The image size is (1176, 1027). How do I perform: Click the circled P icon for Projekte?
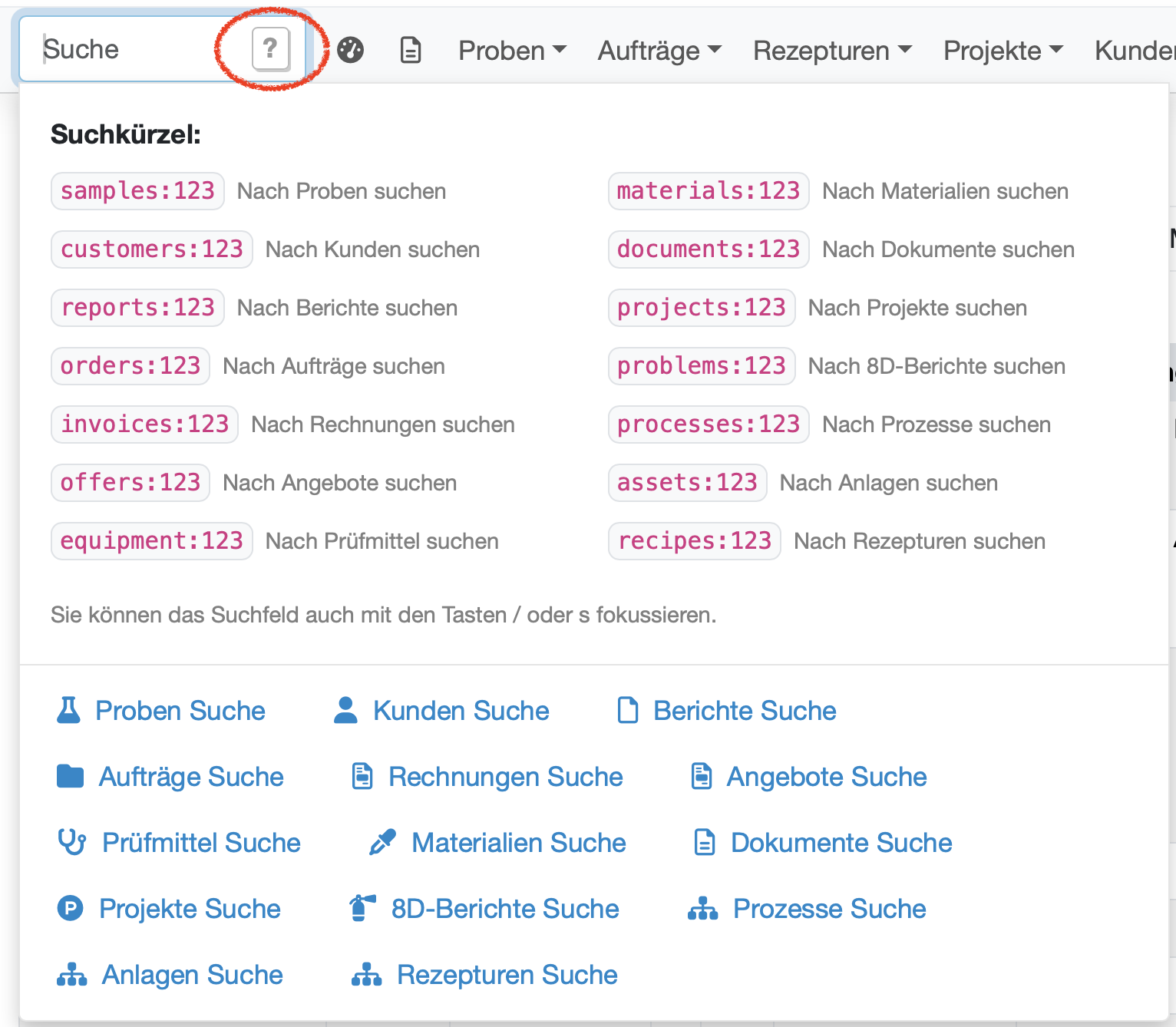70,908
